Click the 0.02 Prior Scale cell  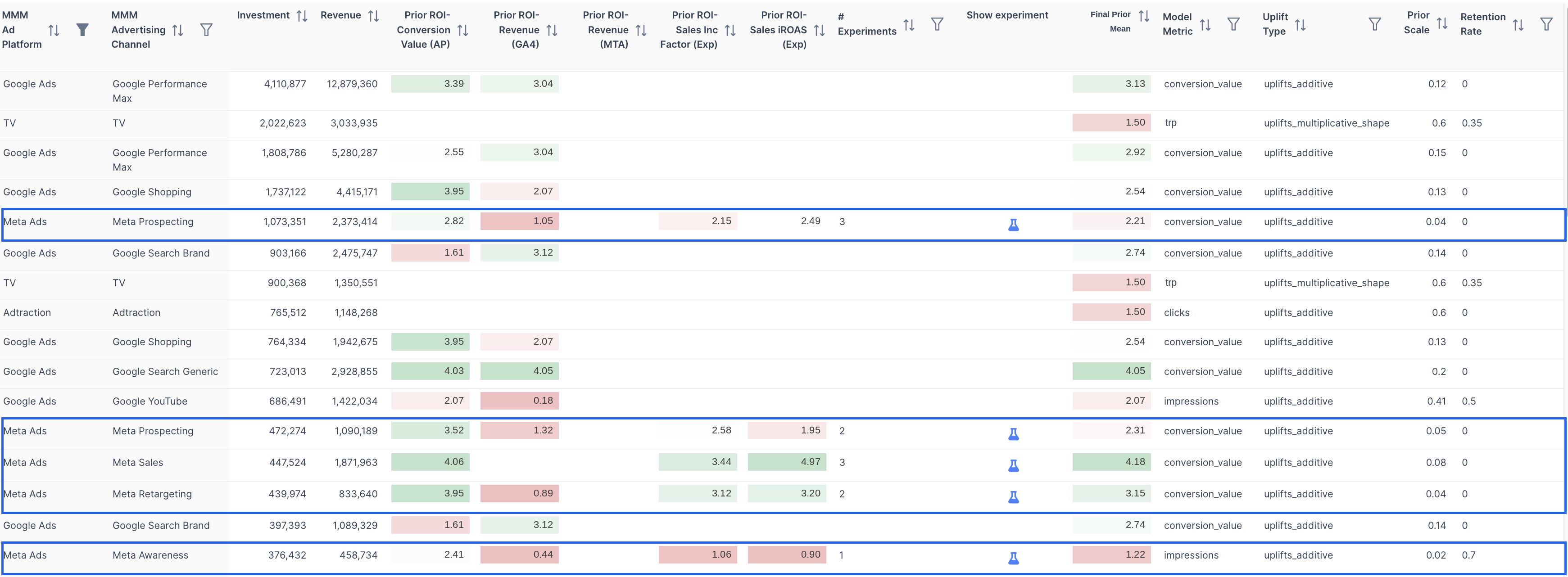click(x=1436, y=555)
